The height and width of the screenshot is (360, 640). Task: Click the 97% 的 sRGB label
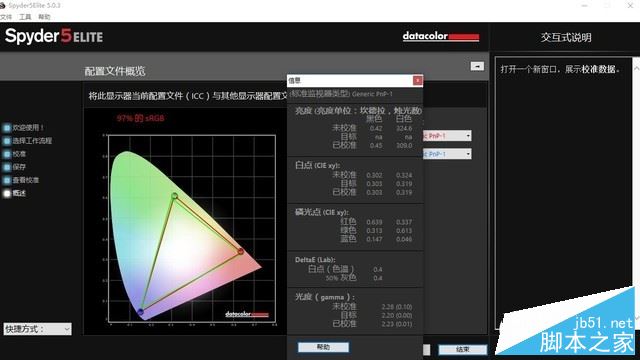pyautogui.click(x=140, y=118)
